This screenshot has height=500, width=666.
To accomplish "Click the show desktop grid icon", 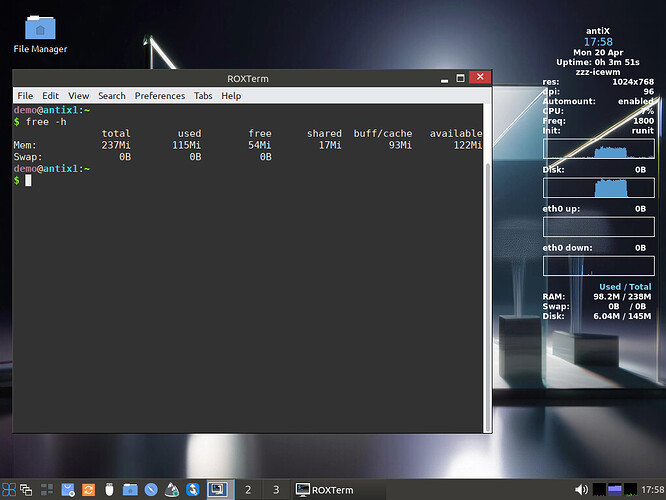I will [47, 490].
